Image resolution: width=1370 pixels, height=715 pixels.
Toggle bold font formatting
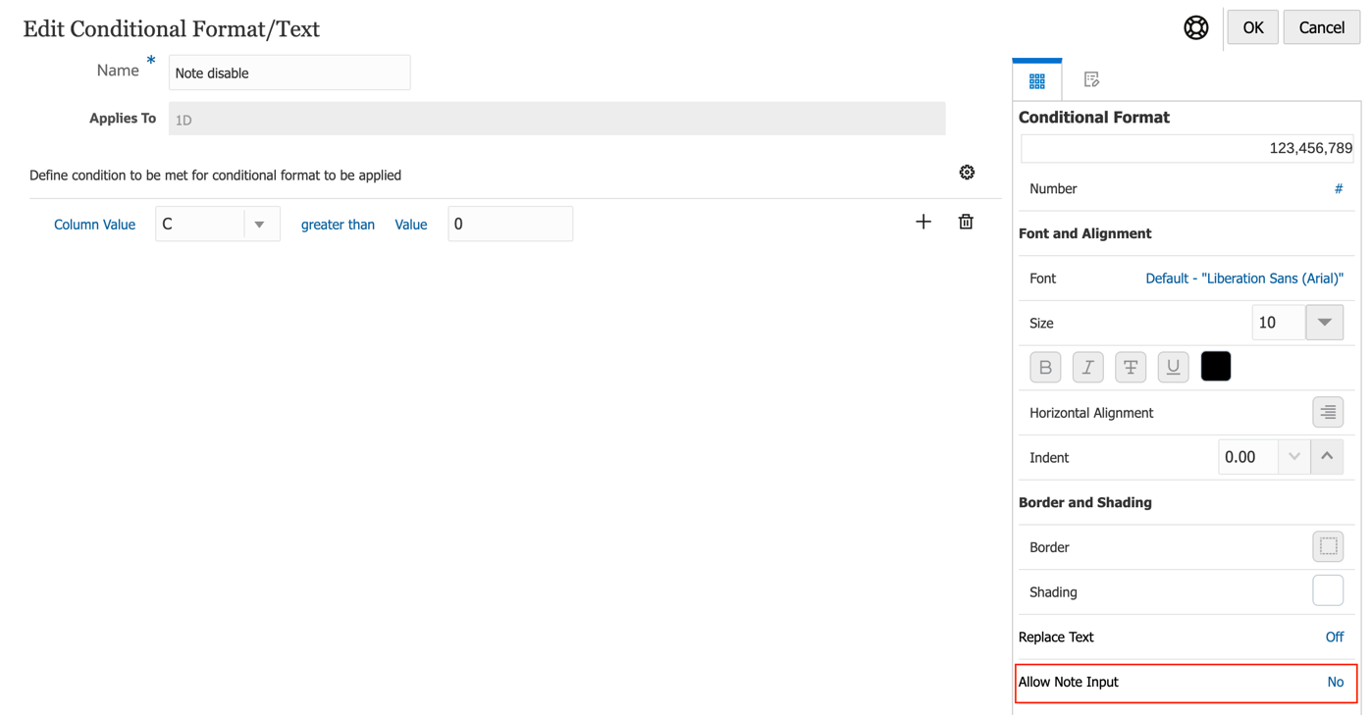[x=1045, y=368]
